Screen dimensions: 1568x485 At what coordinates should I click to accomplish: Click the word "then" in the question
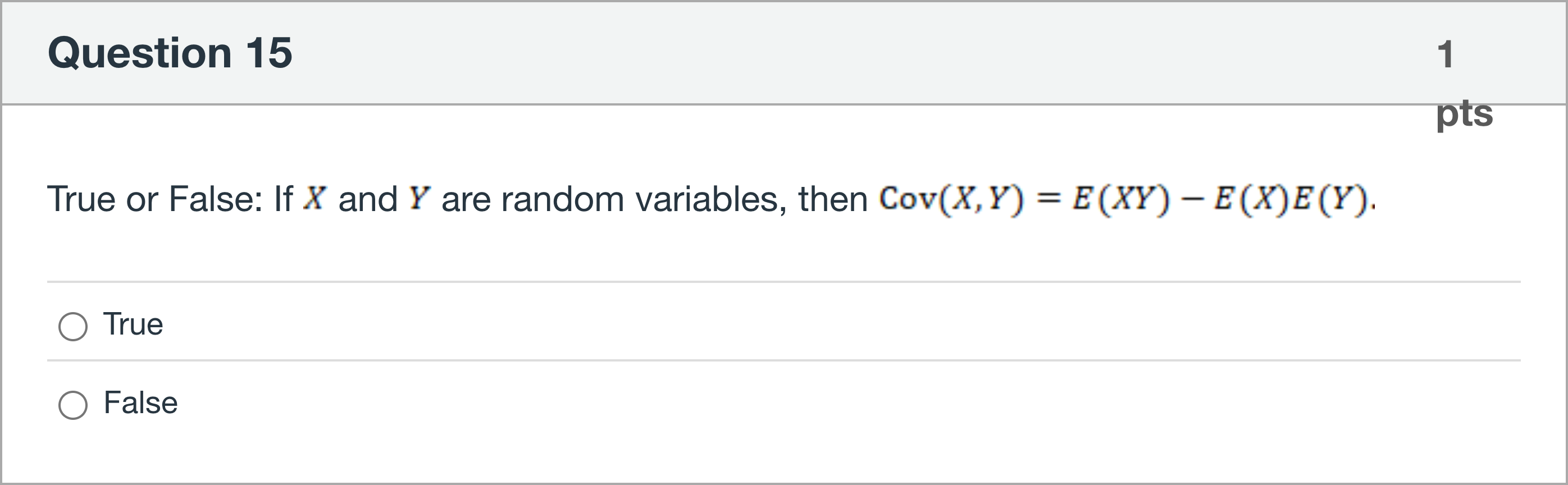pos(833,199)
